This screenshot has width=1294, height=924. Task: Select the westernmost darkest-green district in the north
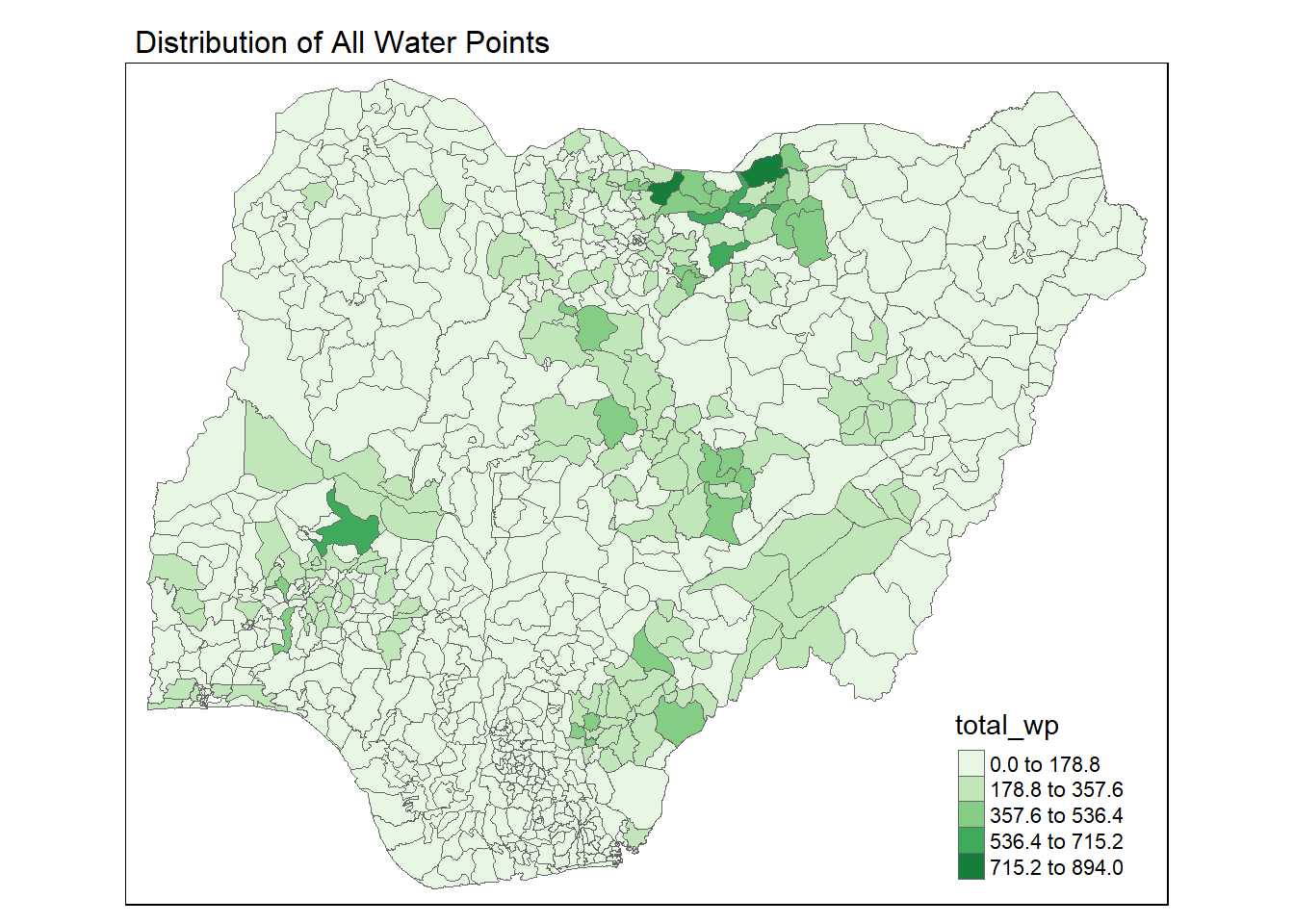pos(664,189)
